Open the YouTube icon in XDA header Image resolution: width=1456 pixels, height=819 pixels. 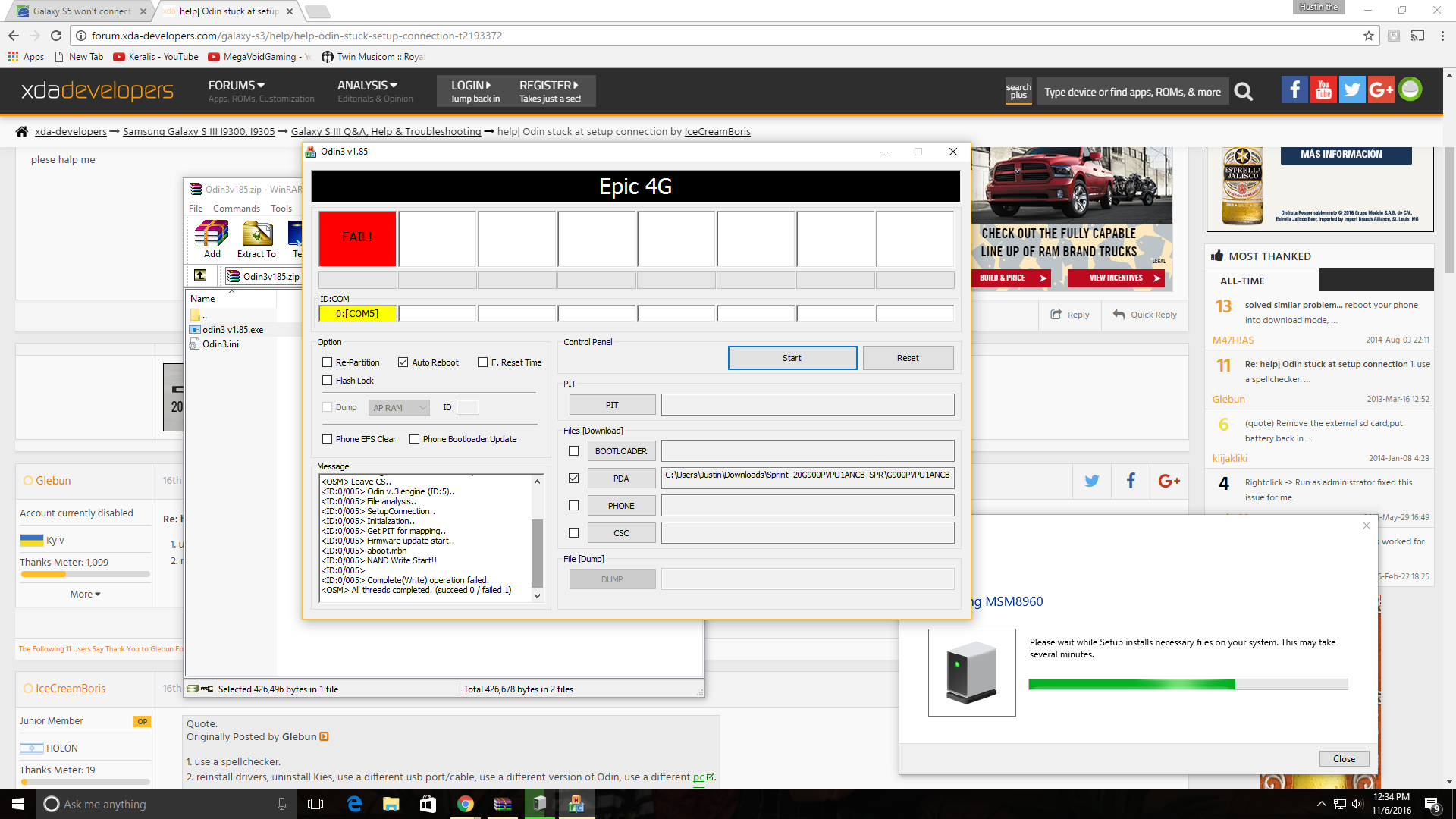coord(1323,90)
